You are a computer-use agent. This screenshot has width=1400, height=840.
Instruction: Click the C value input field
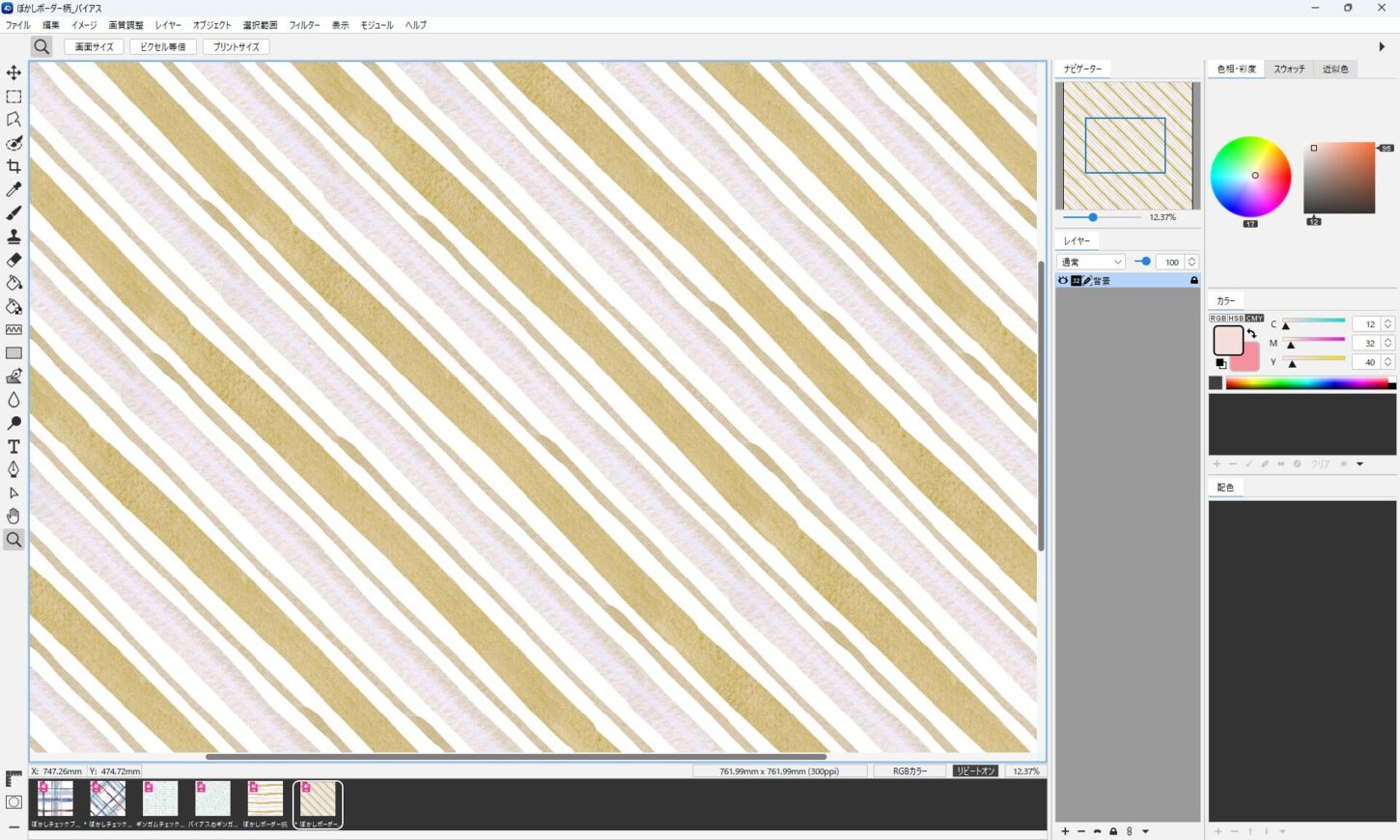pyautogui.click(x=1365, y=324)
